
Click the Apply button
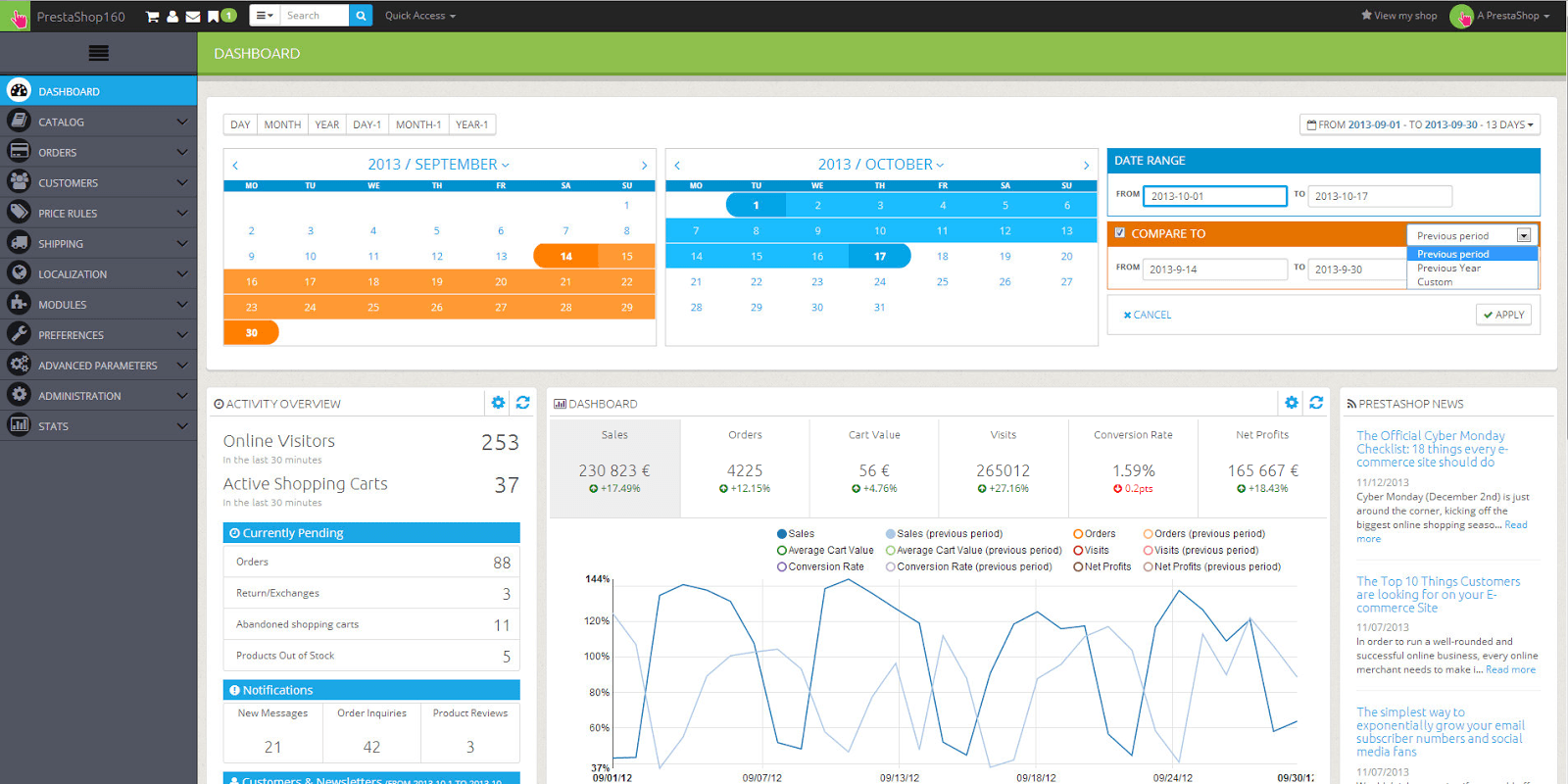coord(1503,315)
